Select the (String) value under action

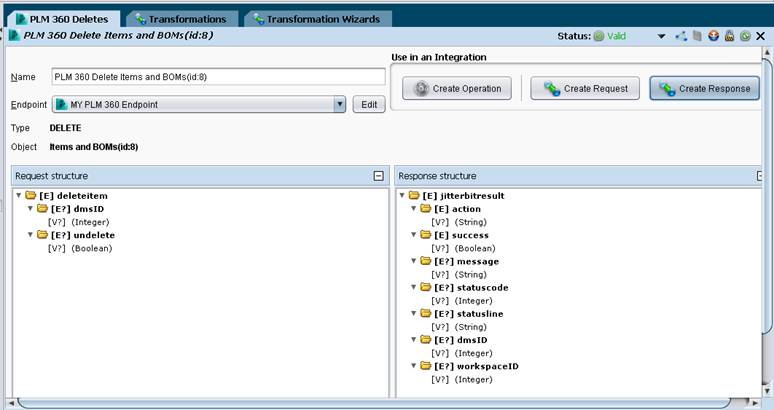[x=470, y=223]
